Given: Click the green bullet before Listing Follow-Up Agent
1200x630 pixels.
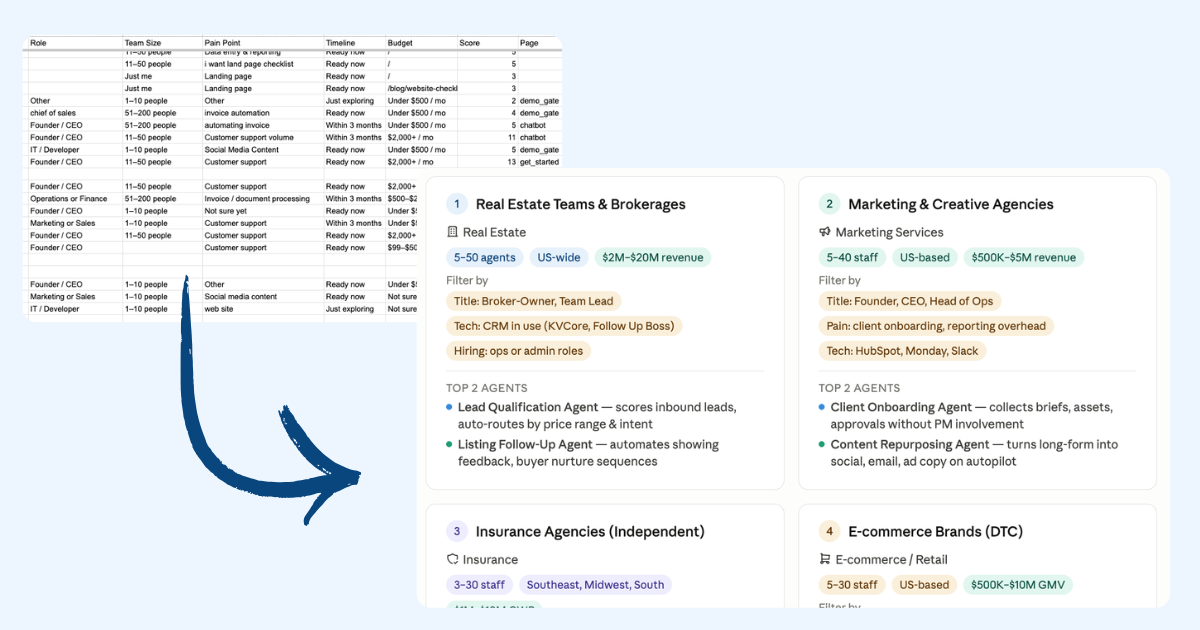Looking at the screenshot, I should pyautogui.click(x=450, y=444).
